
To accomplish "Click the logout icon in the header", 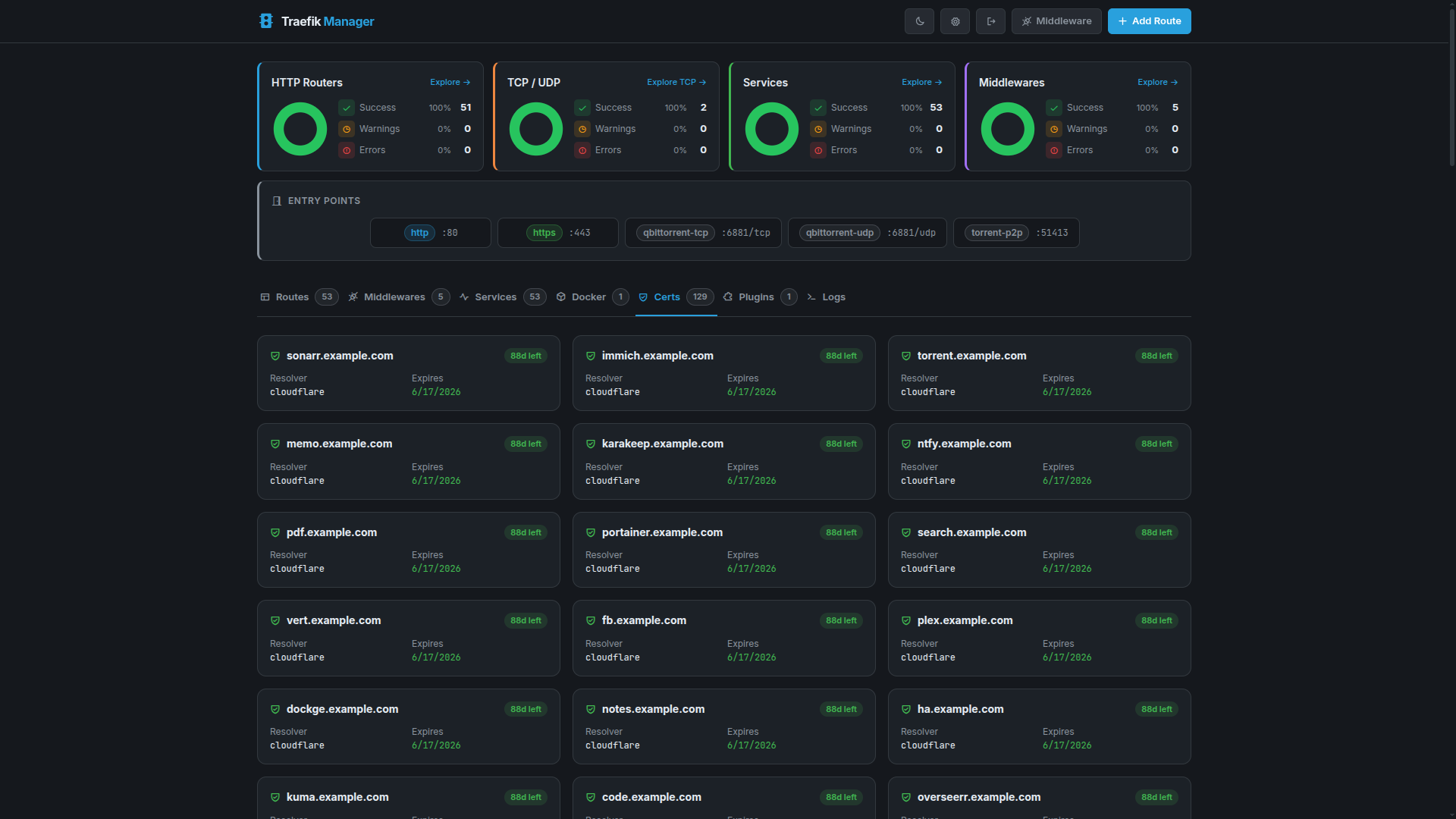I will coord(990,21).
